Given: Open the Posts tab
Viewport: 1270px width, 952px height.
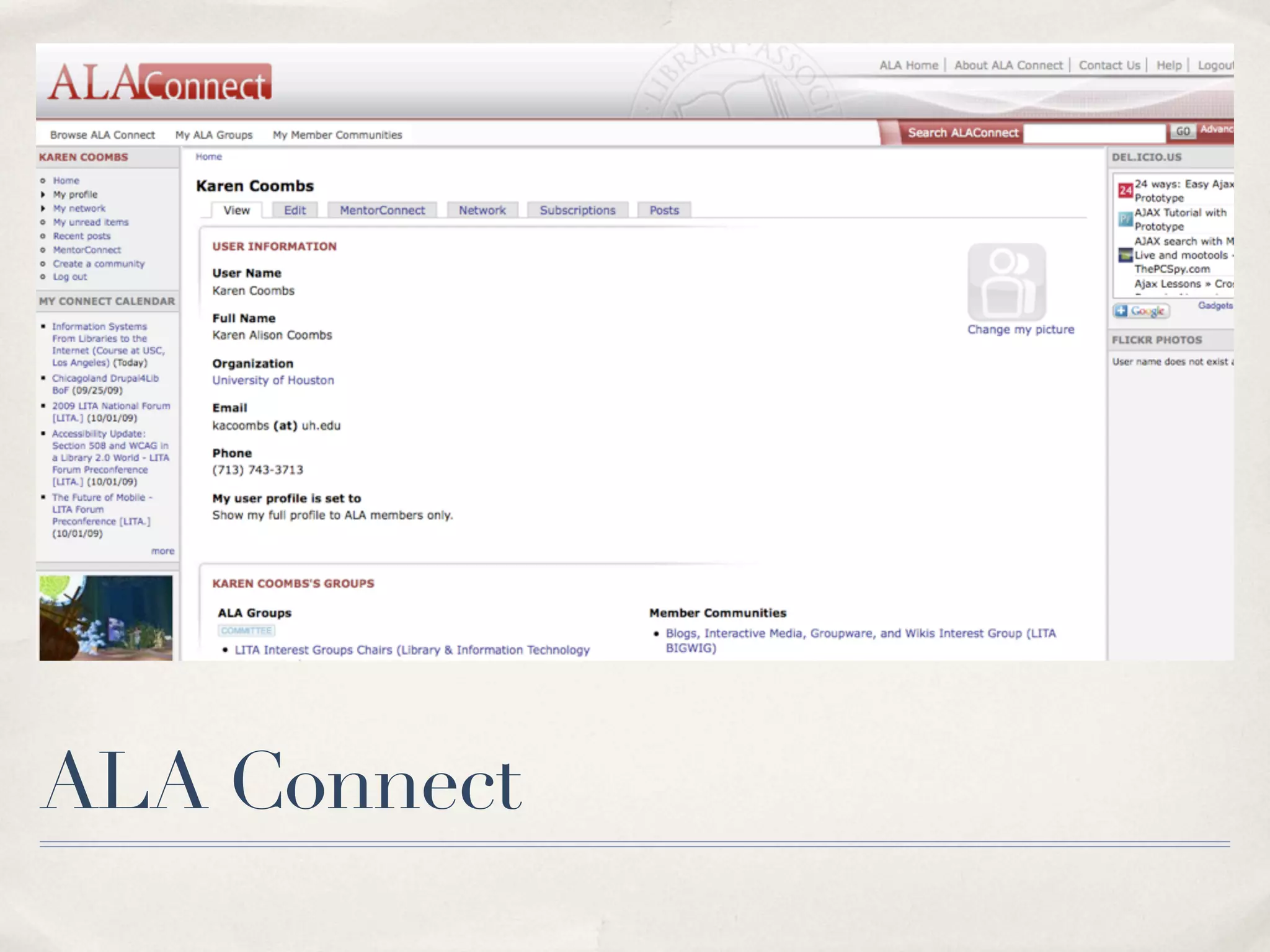Looking at the screenshot, I should tap(664, 210).
